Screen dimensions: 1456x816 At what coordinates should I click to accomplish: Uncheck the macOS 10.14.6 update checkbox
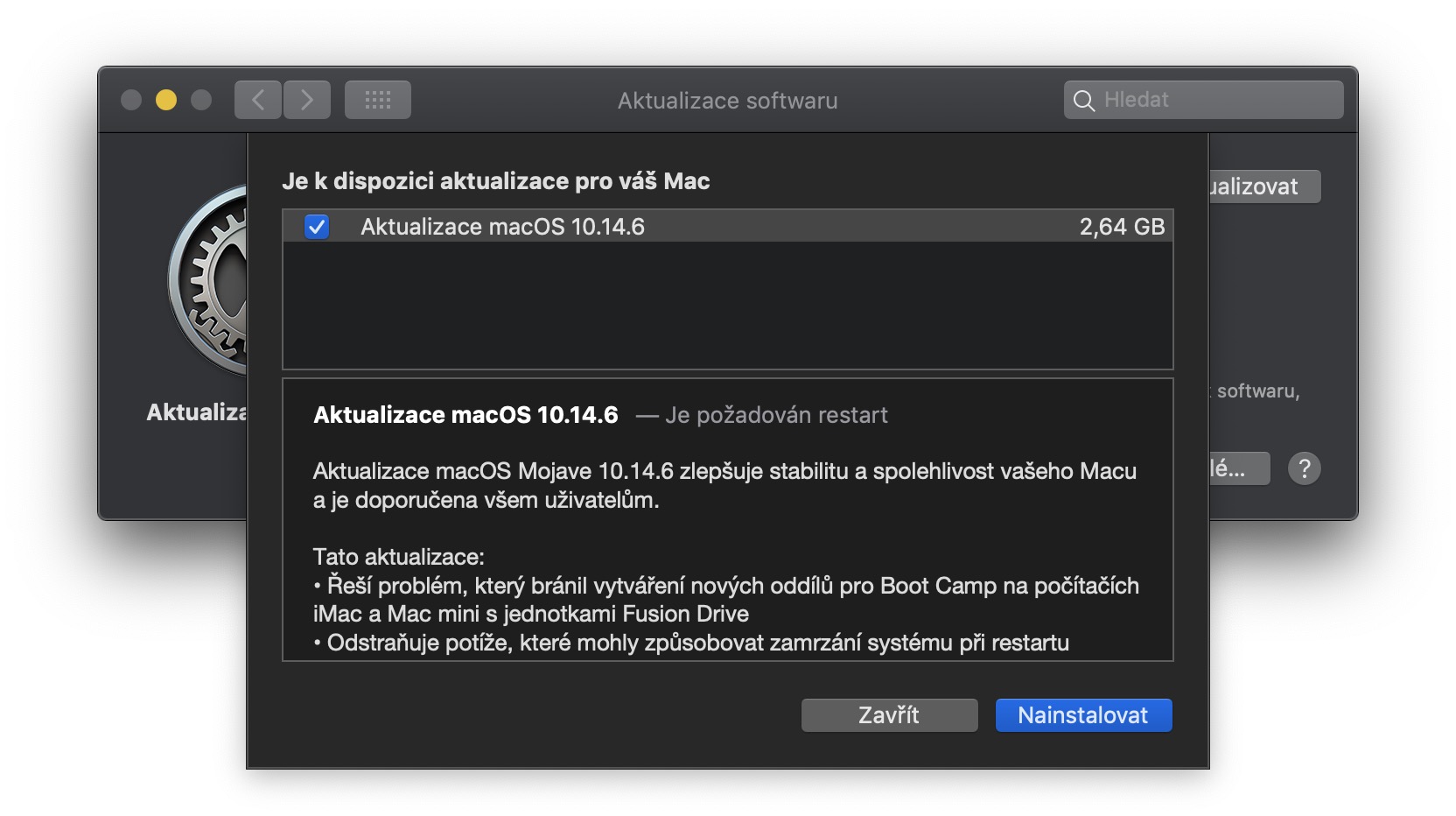pyautogui.click(x=317, y=227)
